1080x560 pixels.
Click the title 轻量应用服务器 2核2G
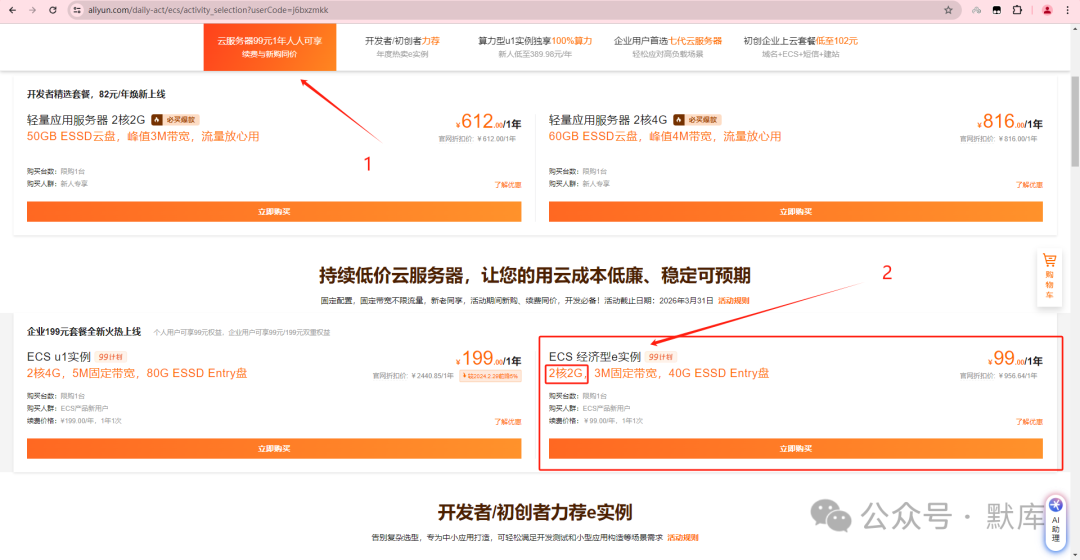pyautogui.click(x=86, y=120)
